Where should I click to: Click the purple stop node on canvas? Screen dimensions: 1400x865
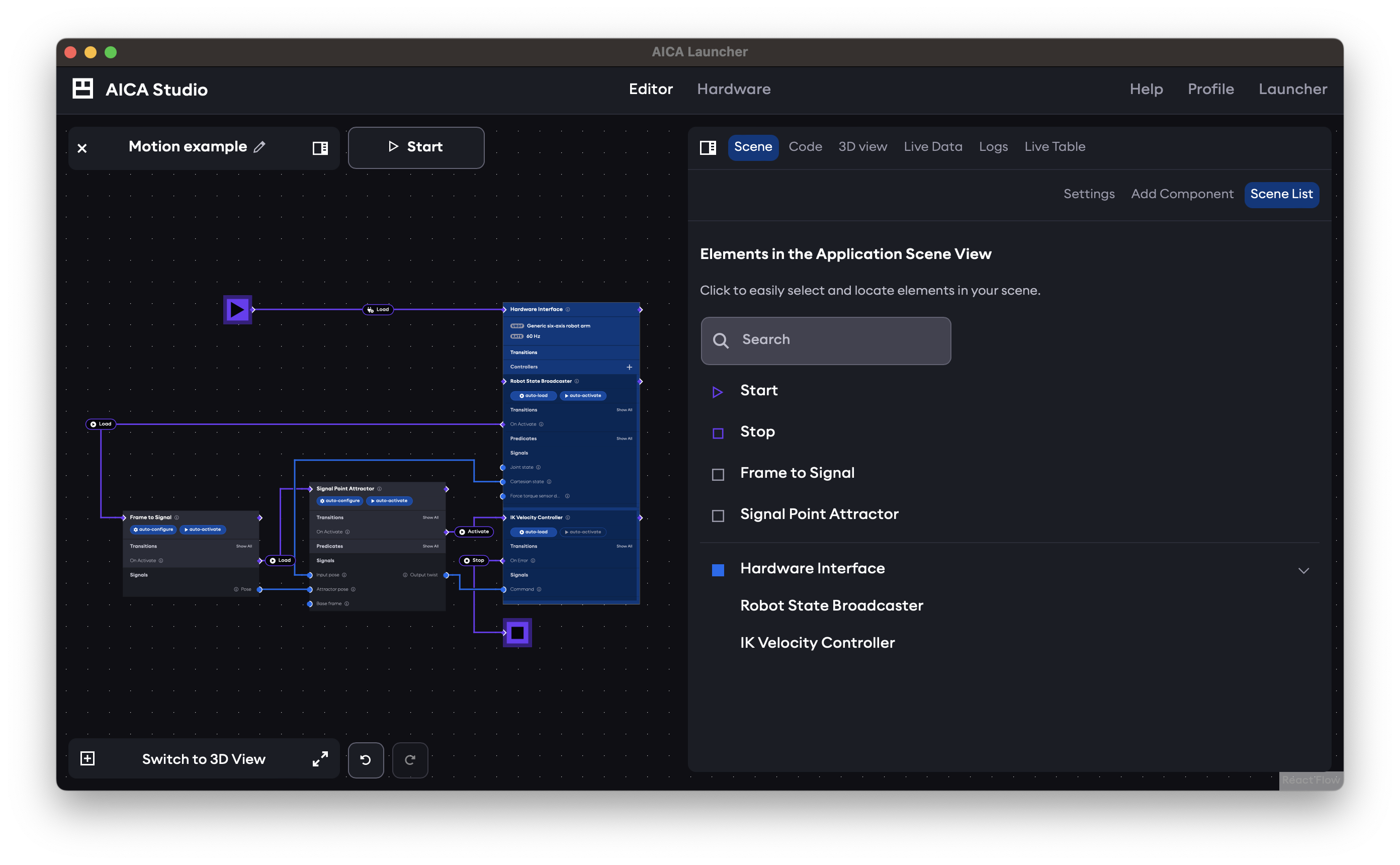point(517,633)
